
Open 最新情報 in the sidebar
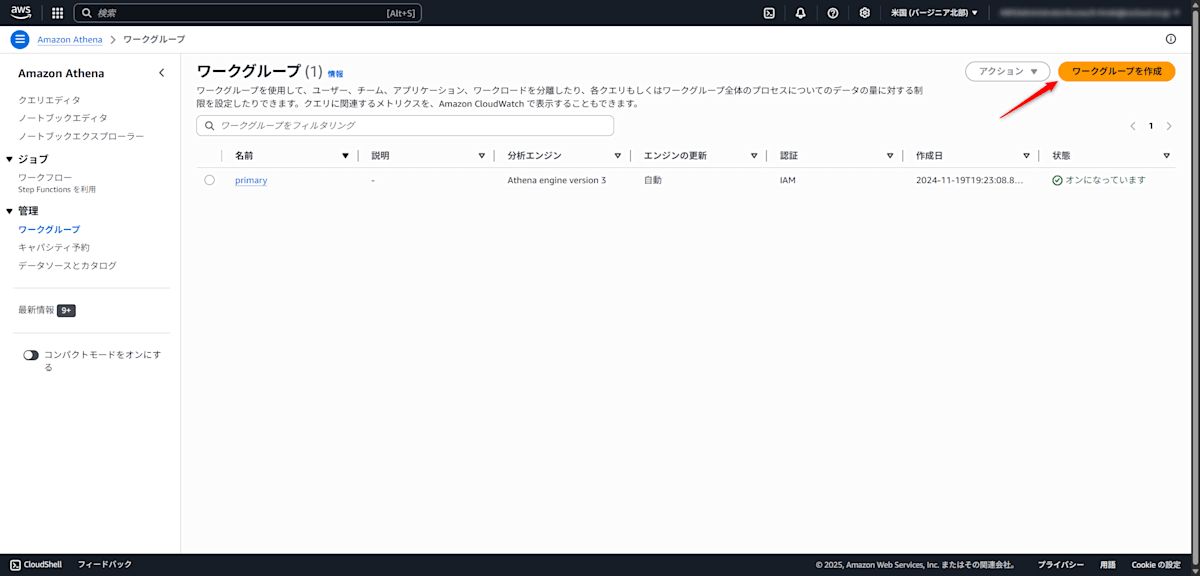35,310
